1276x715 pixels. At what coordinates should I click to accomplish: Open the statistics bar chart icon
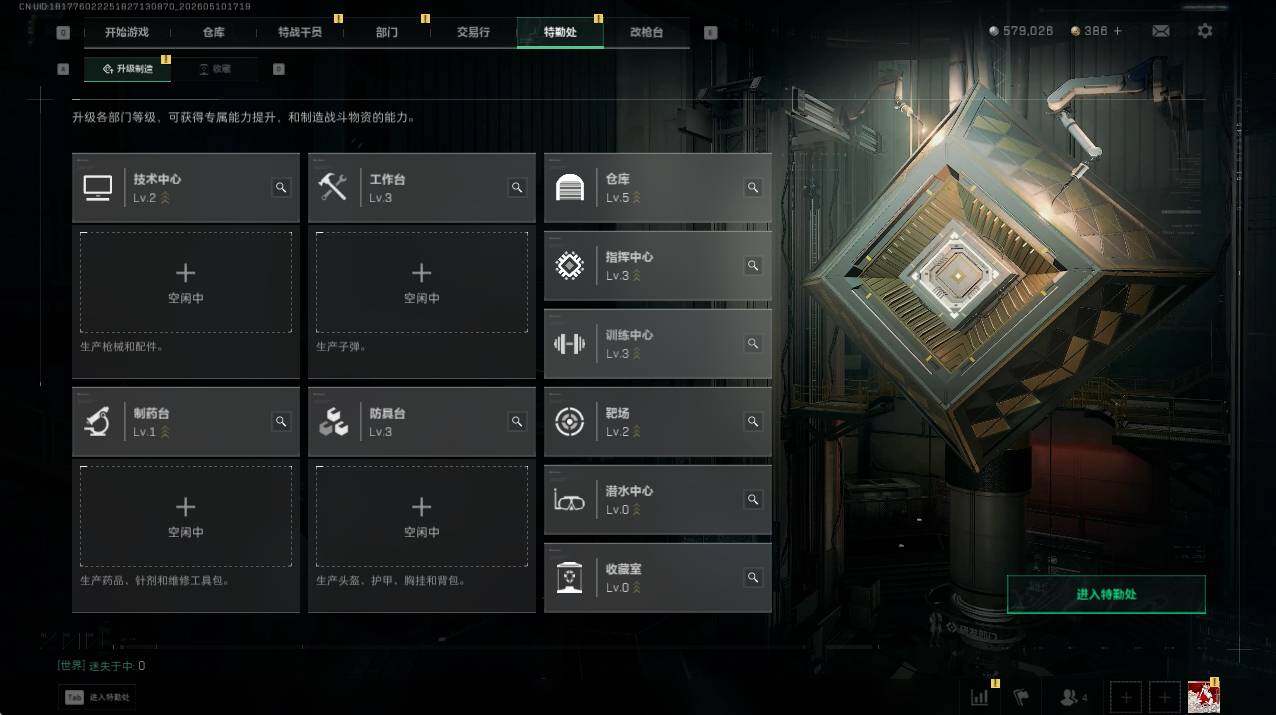click(x=980, y=697)
